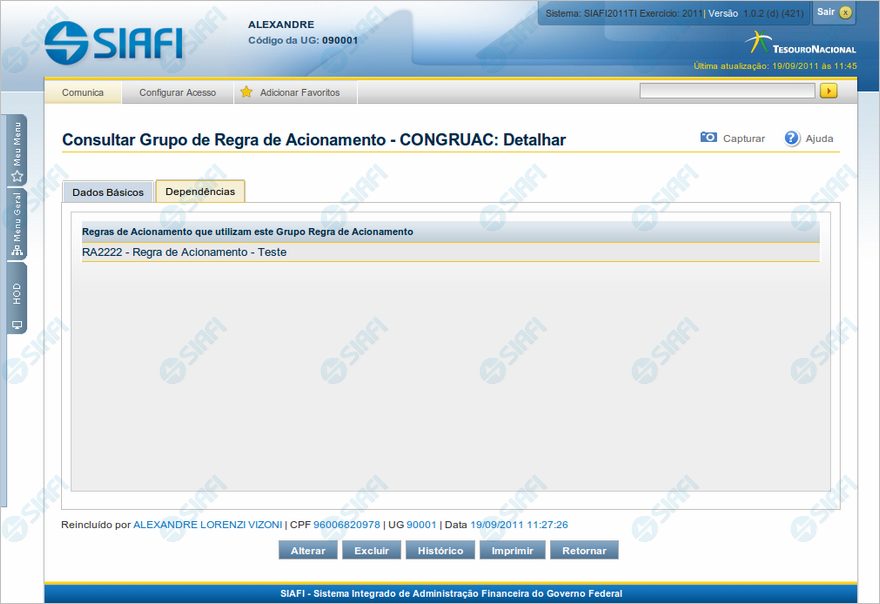Open Configurar Acesso menu item
Screen dimensions: 880x604
click(x=177, y=92)
